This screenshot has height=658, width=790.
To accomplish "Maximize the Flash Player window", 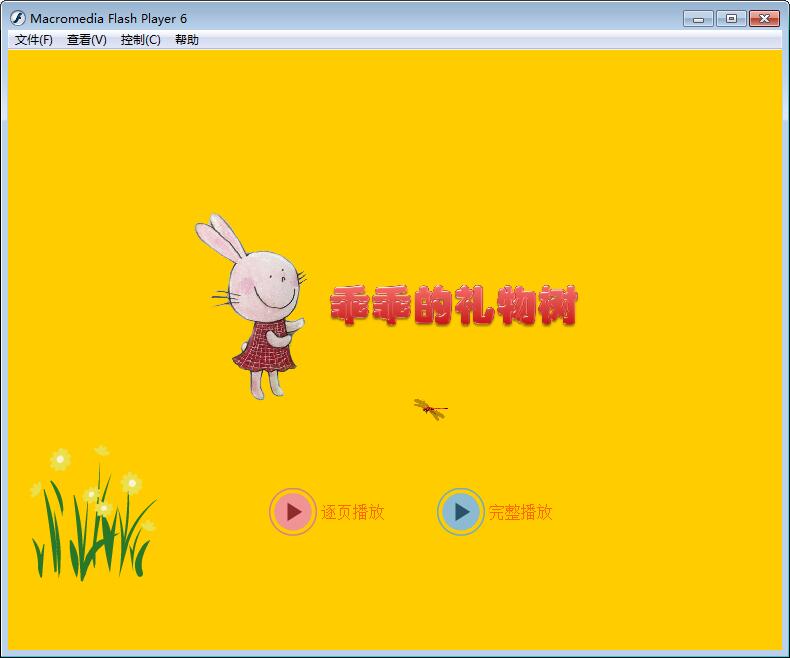I will coord(730,18).
